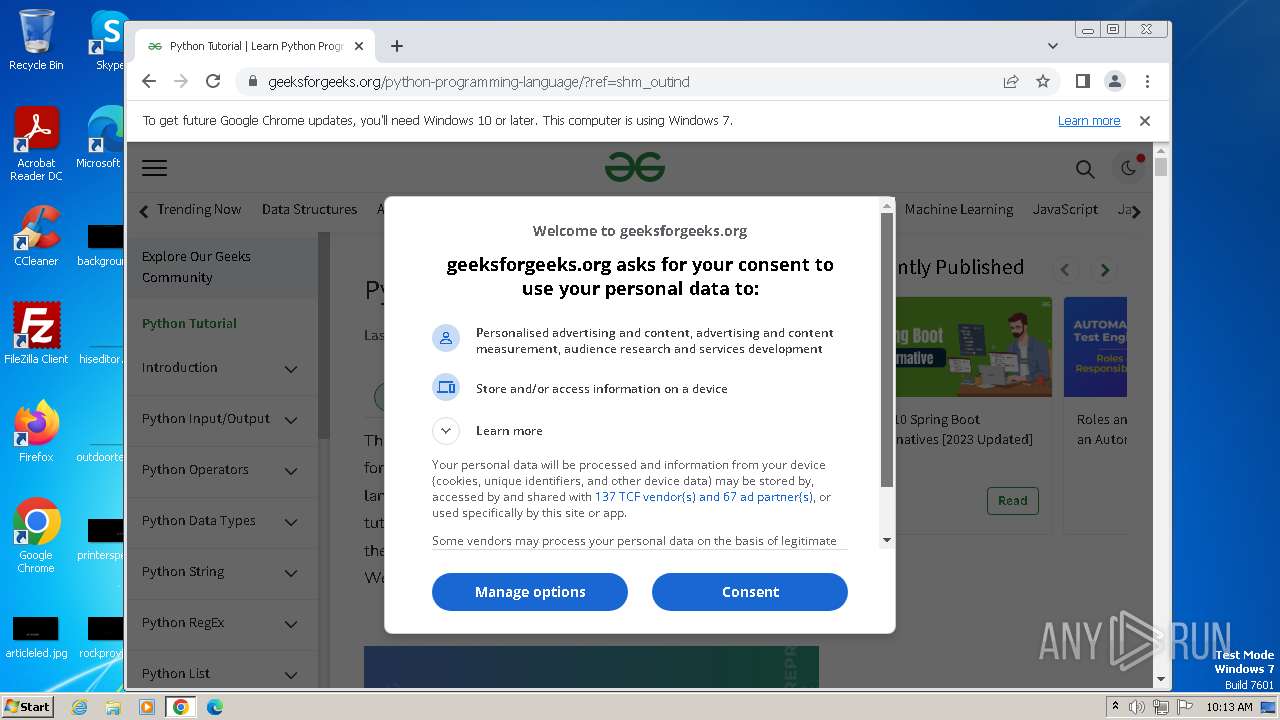Open Chrome side panel icon

(1083, 82)
